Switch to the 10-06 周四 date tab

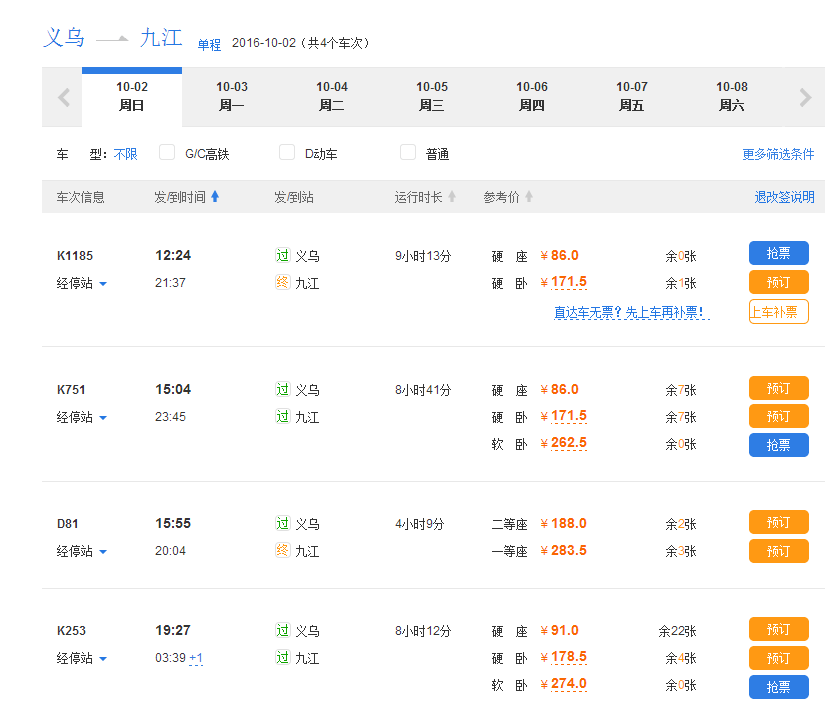point(532,97)
